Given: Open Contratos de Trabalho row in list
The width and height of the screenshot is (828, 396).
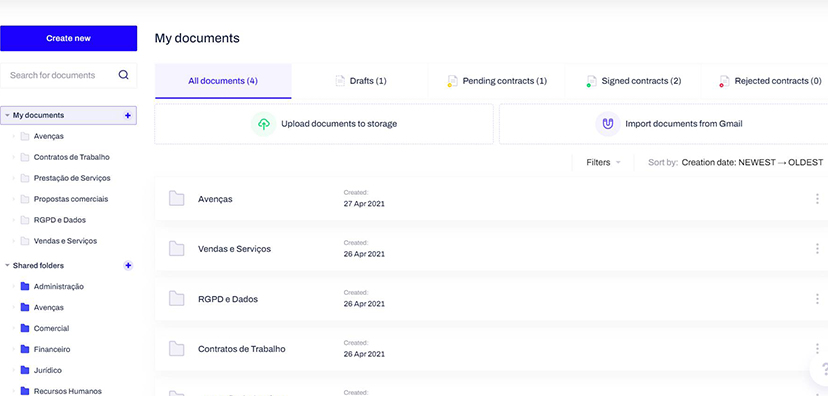Looking at the screenshot, I should click(491, 349).
